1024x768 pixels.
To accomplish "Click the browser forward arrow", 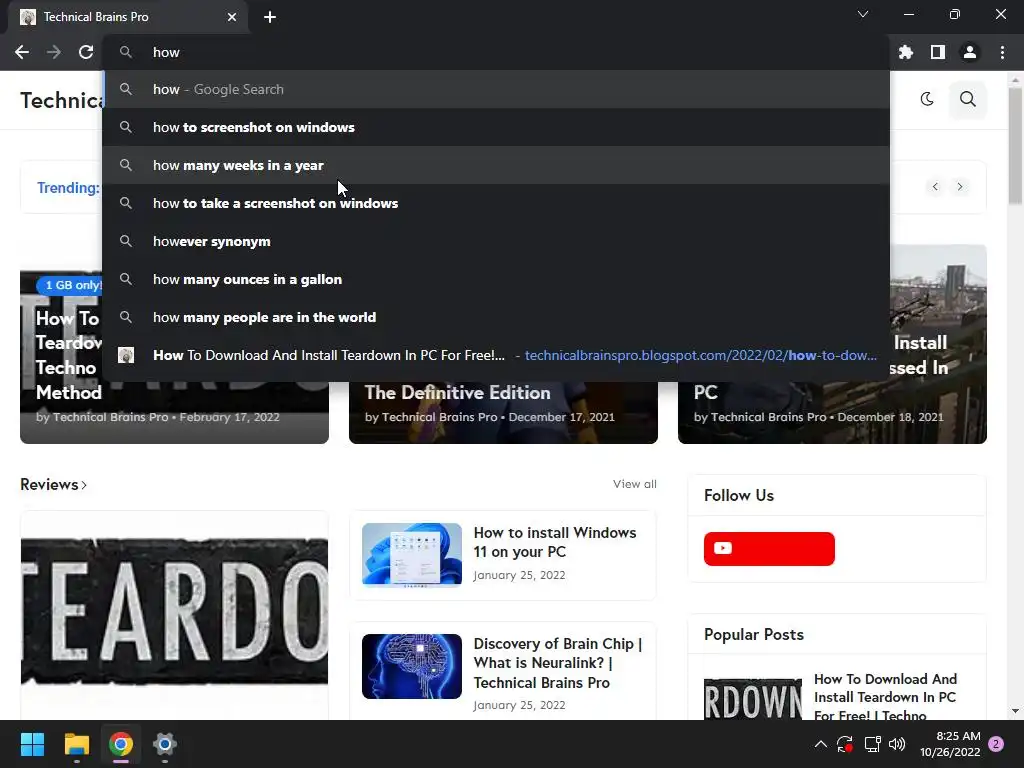I will pos(54,52).
